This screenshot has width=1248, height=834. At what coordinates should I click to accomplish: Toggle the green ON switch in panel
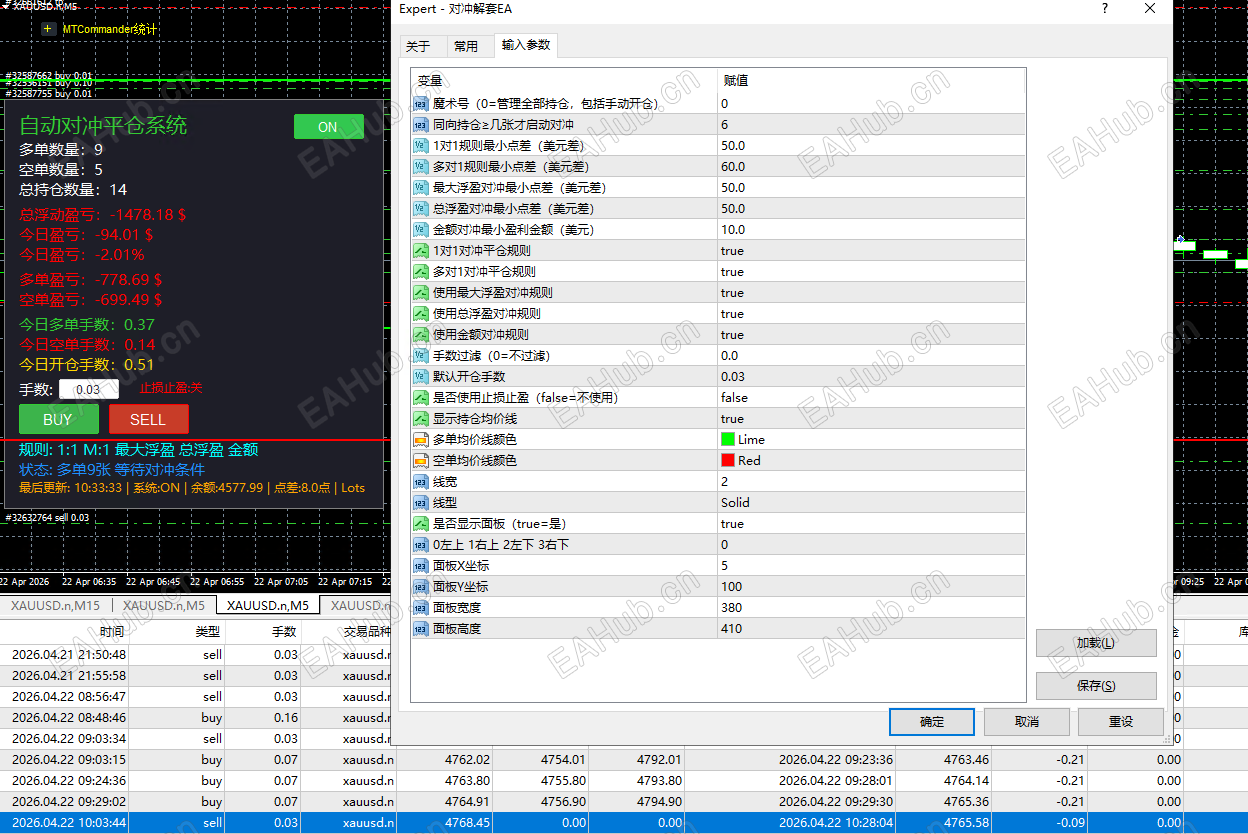(x=328, y=127)
